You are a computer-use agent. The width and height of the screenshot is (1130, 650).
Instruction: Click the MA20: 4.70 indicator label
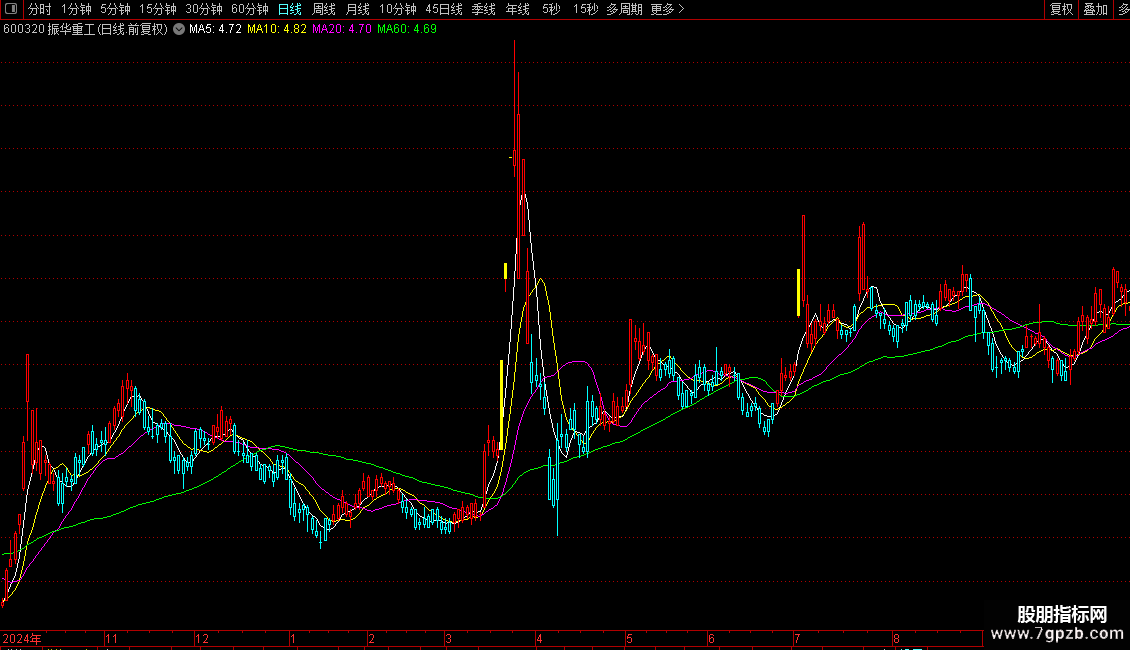pos(342,29)
